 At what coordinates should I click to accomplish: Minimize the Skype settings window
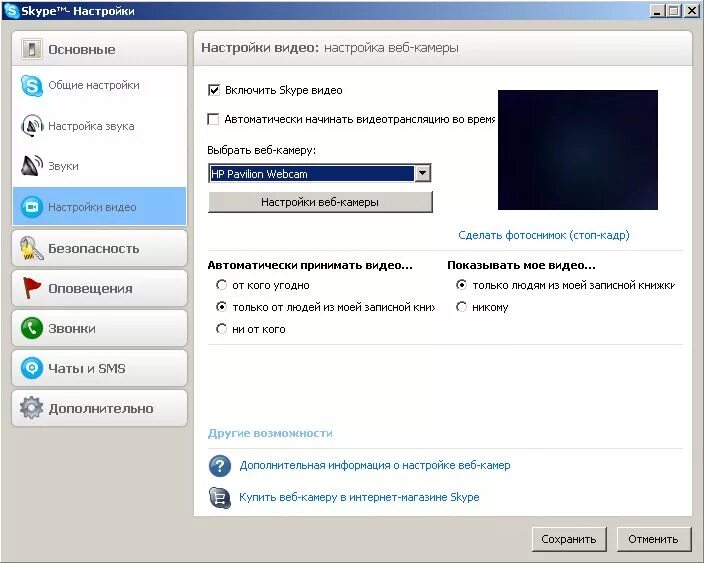(x=657, y=11)
